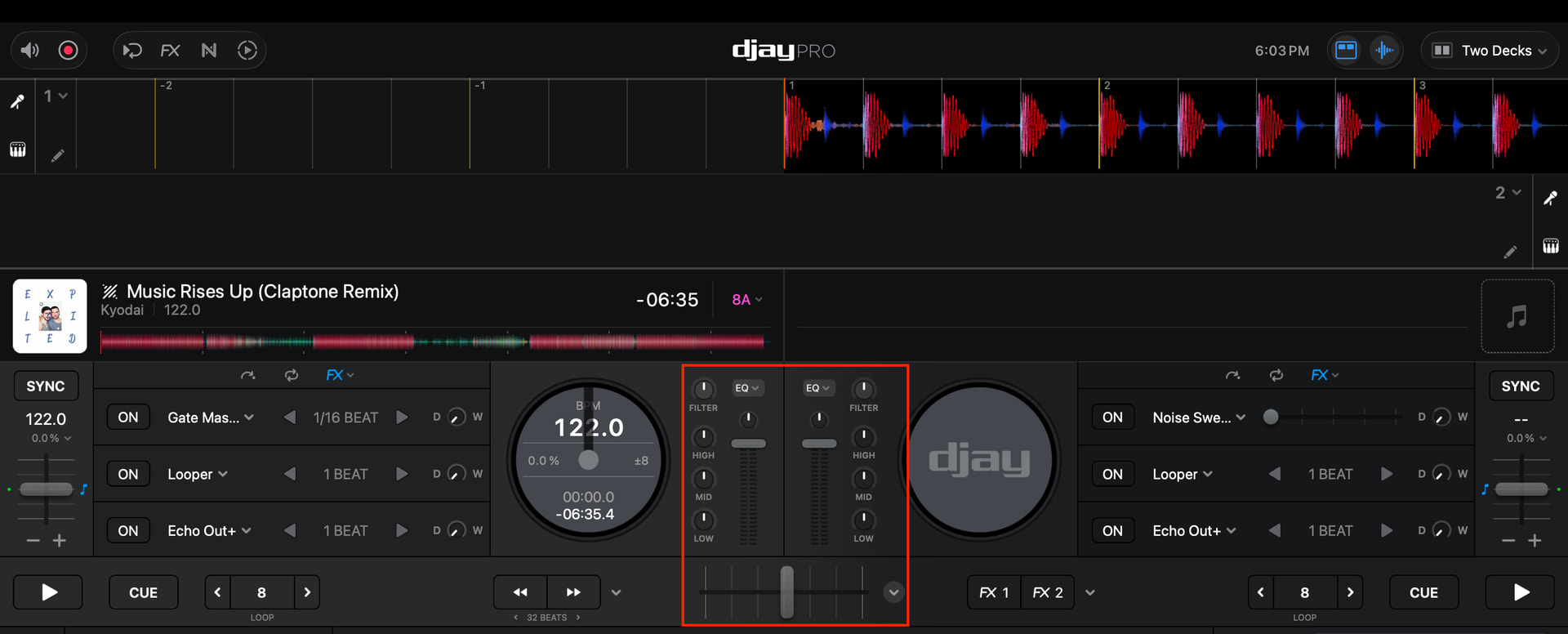Click the empty deck 2 music placeholder

(x=1517, y=316)
